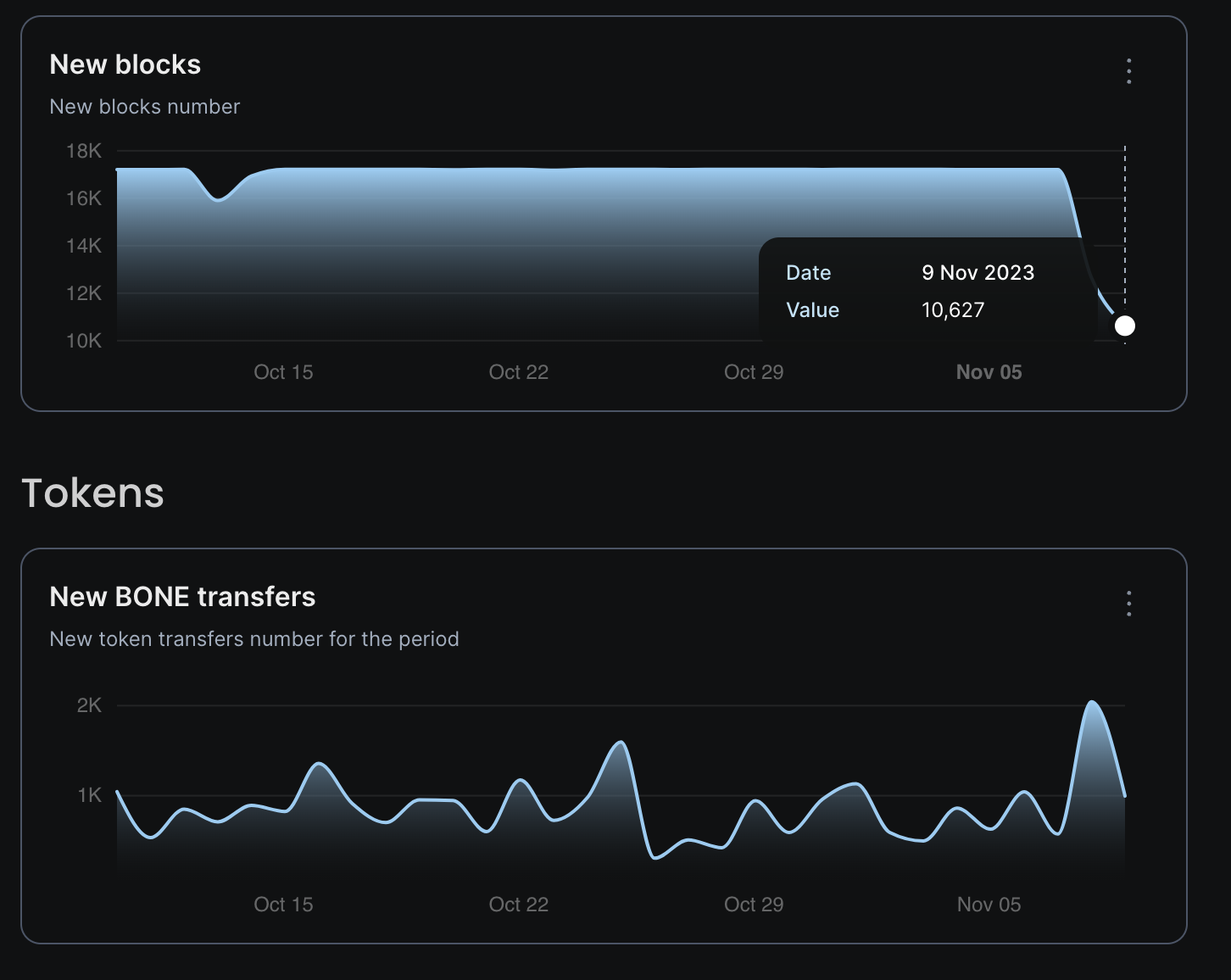Click the 18K y-axis label
The width and height of the screenshot is (1231, 980).
pos(84,151)
